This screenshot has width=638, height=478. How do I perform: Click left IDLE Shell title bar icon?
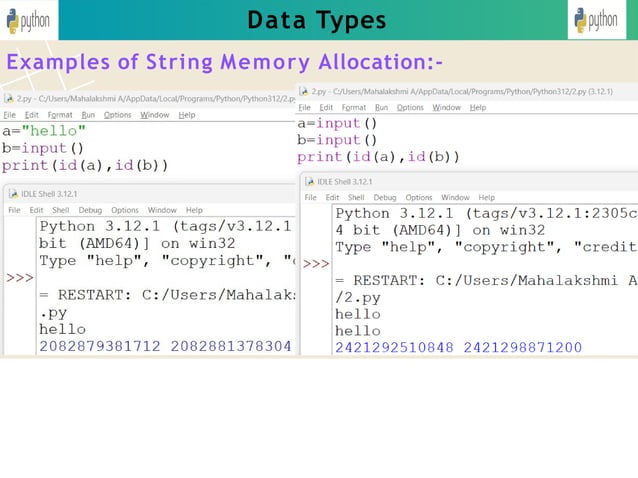pos(13,194)
